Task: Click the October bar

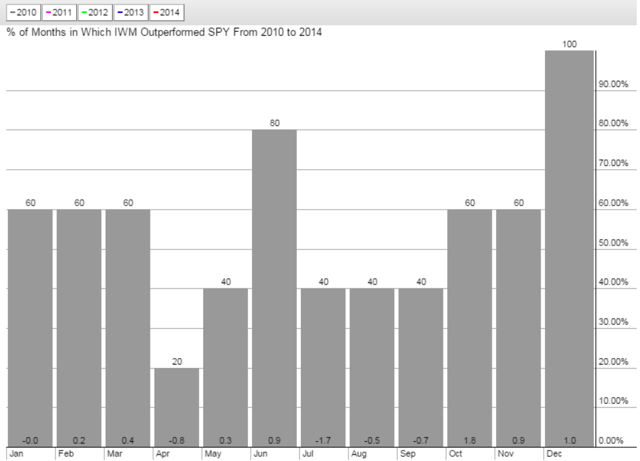Action: 470,328
